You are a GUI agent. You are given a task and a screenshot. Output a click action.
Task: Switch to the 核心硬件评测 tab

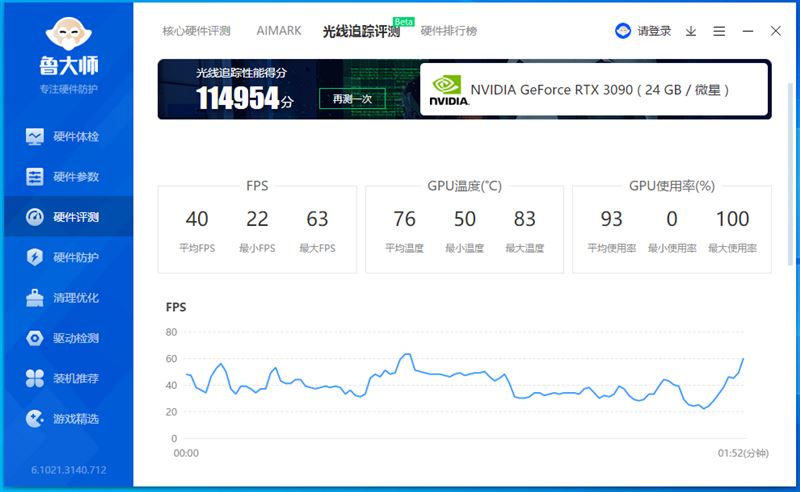(x=196, y=31)
